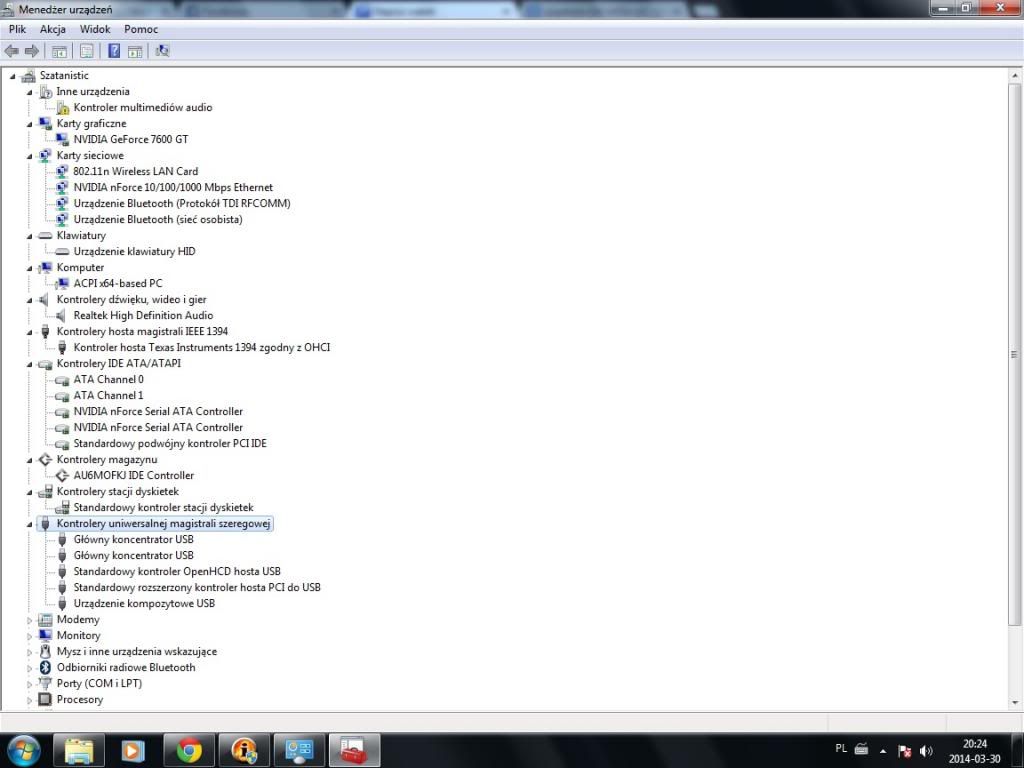Click the Forward arrow toolbar icon
This screenshot has width=1024, height=768.
pos(31,51)
